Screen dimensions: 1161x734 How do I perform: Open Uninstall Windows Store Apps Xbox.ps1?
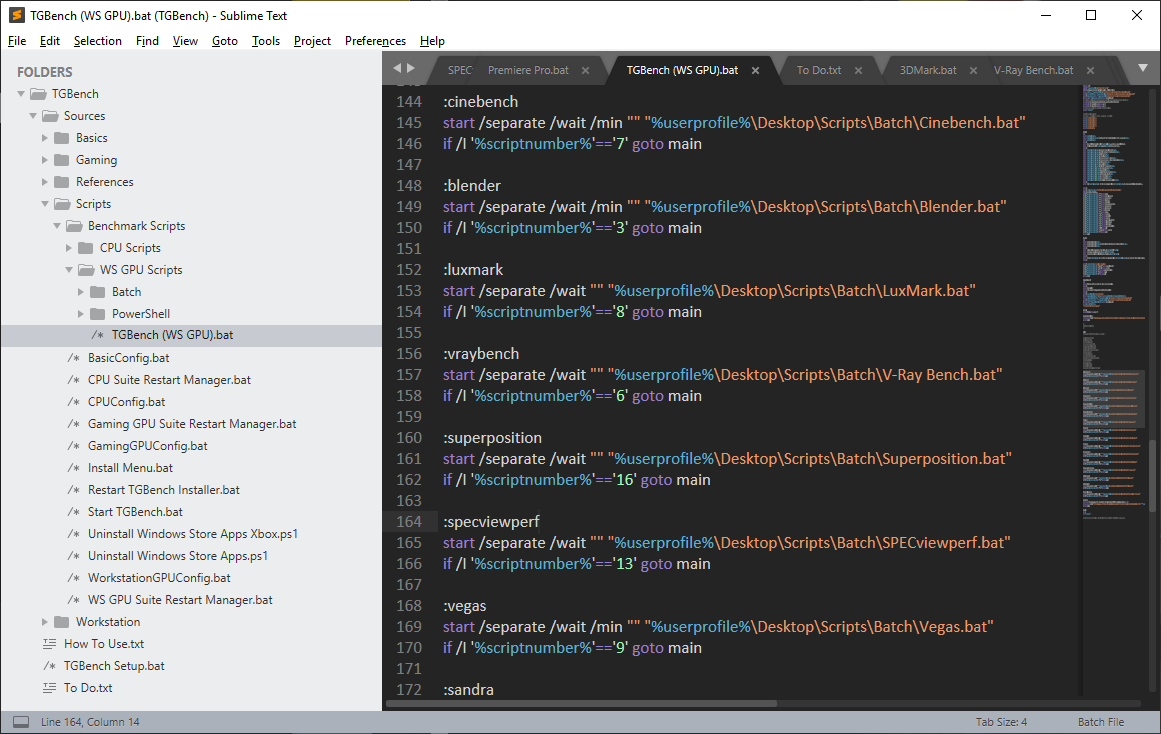coord(193,534)
